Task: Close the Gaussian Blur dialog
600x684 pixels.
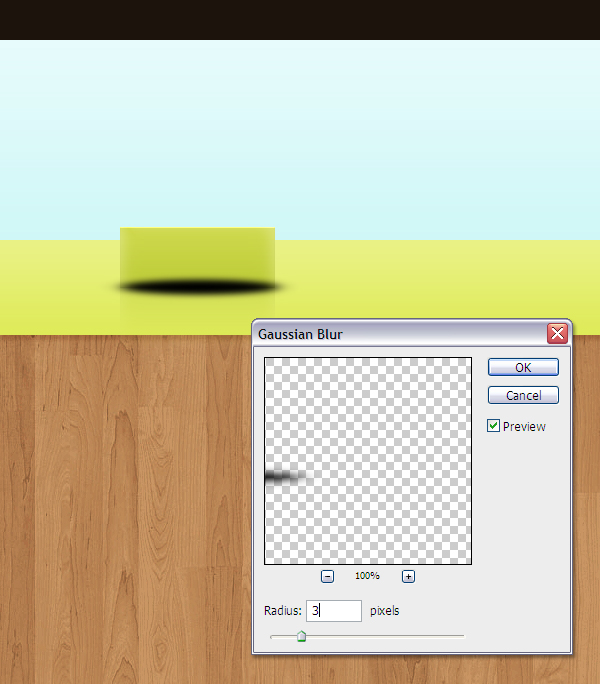Action: [557, 334]
